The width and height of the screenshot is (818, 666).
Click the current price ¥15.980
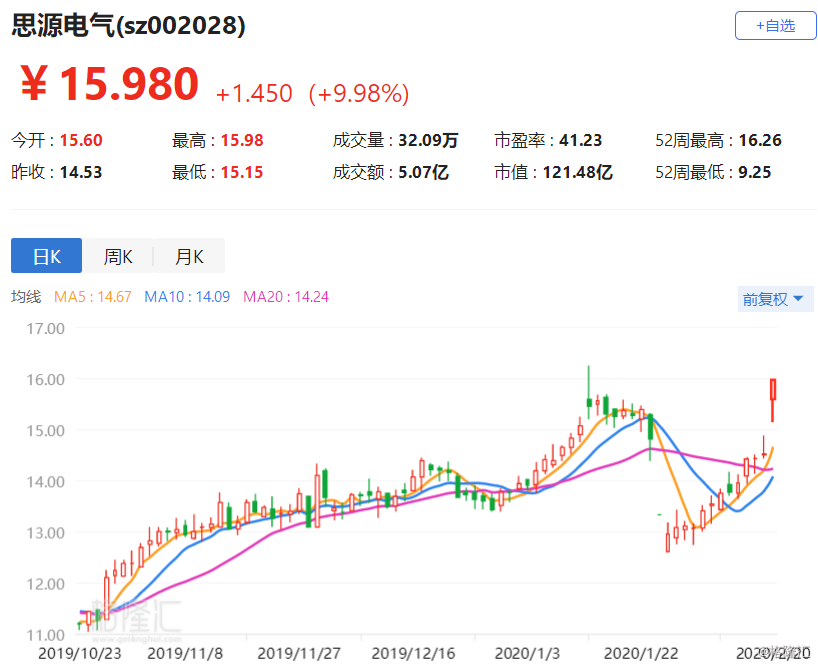pyautogui.click(x=110, y=86)
